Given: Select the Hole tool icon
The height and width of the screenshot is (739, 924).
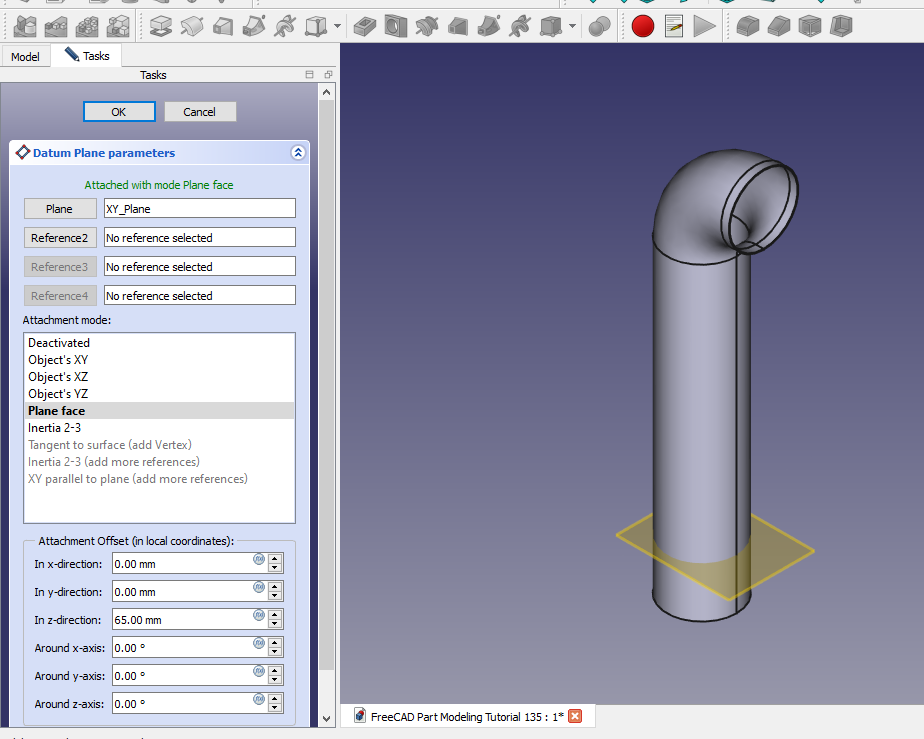Looking at the screenshot, I should [x=396, y=26].
